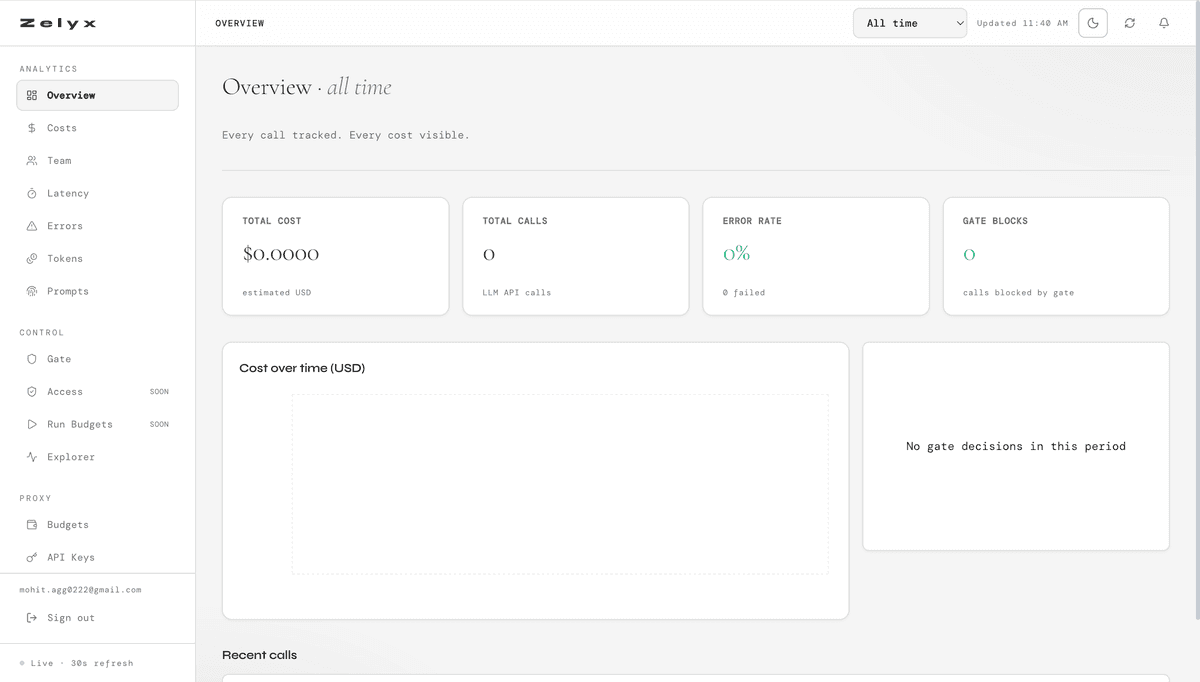This screenshot has height=682, width=1200.
Task: Click the Total Cost card
Action: (335, 256)
